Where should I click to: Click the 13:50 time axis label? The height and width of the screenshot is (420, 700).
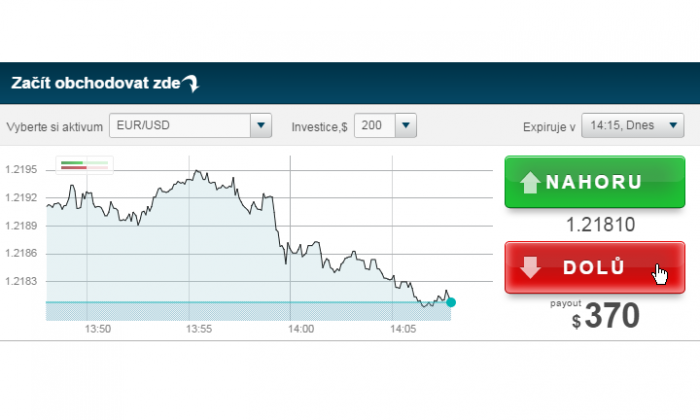pyautogui.click(x=98, y=329)
